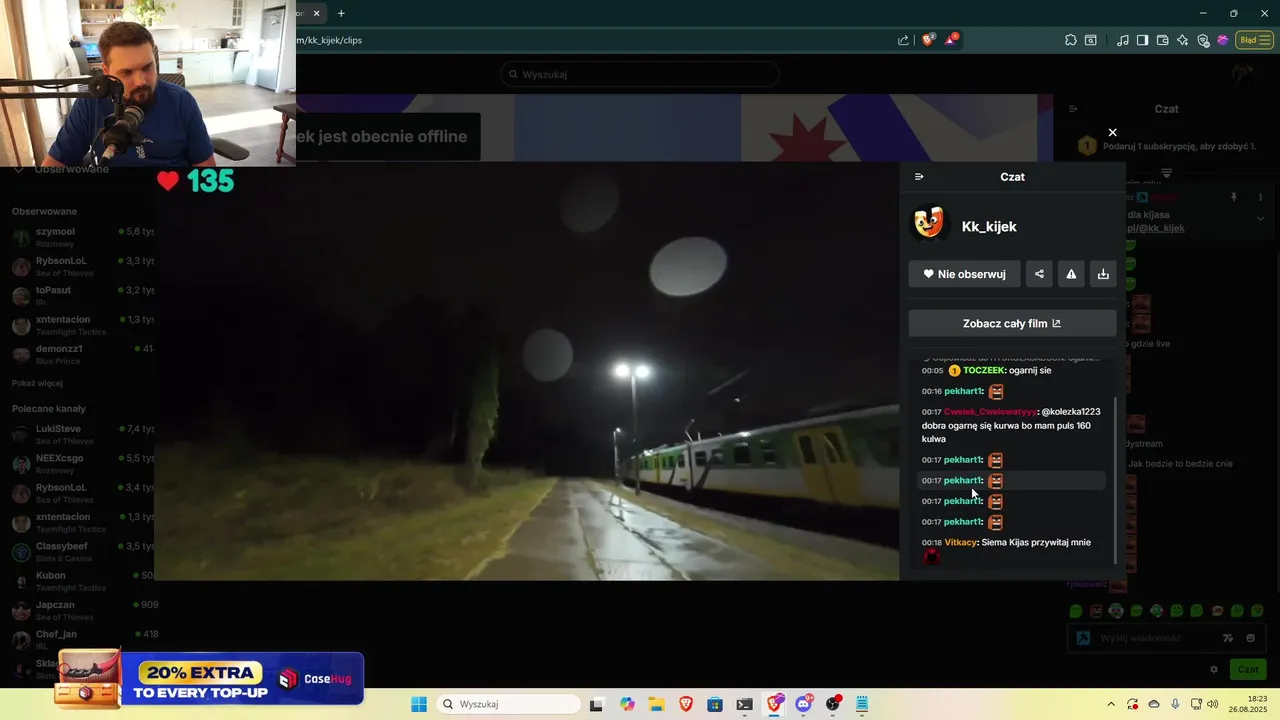The height and width of the screenshot is (720, 1280).
Task: Click Pokaż więcej in sidebar
Action: (37, 383)
